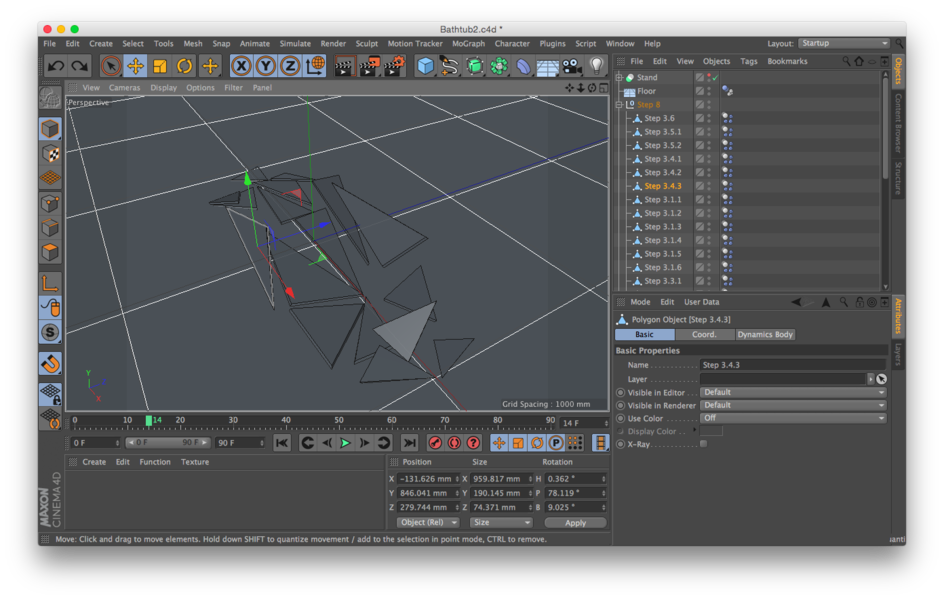
Task: Open the Layout dropdown showing Startup
Action: [844, 43]
